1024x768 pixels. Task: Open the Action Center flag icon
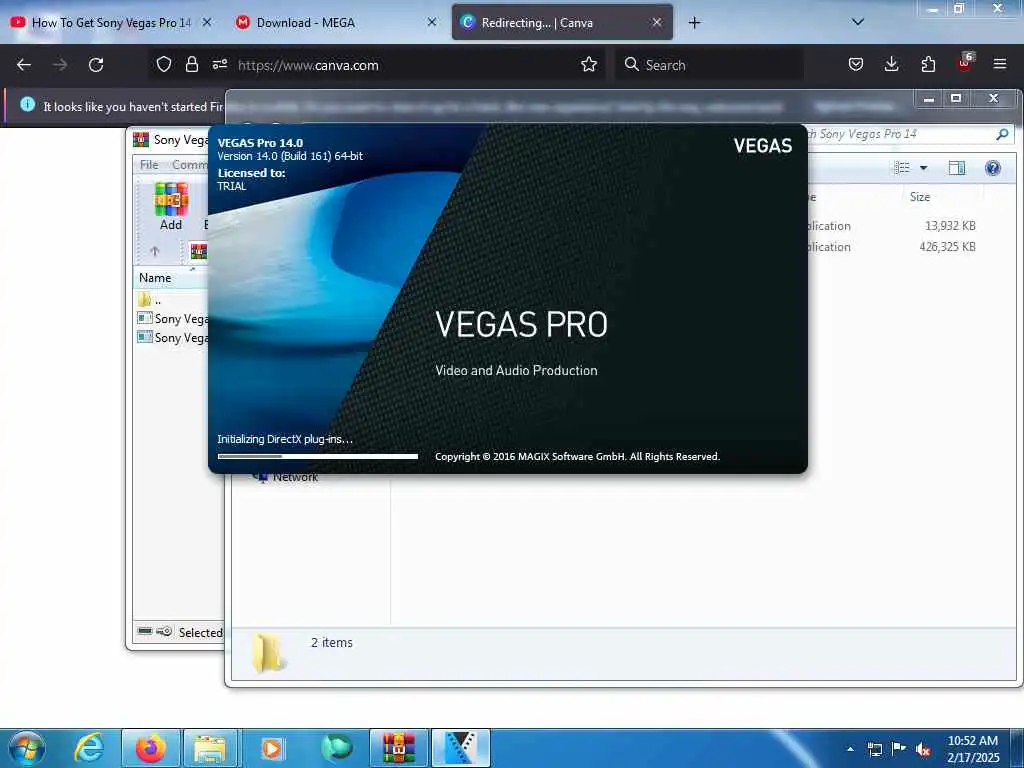coord(899,748)
